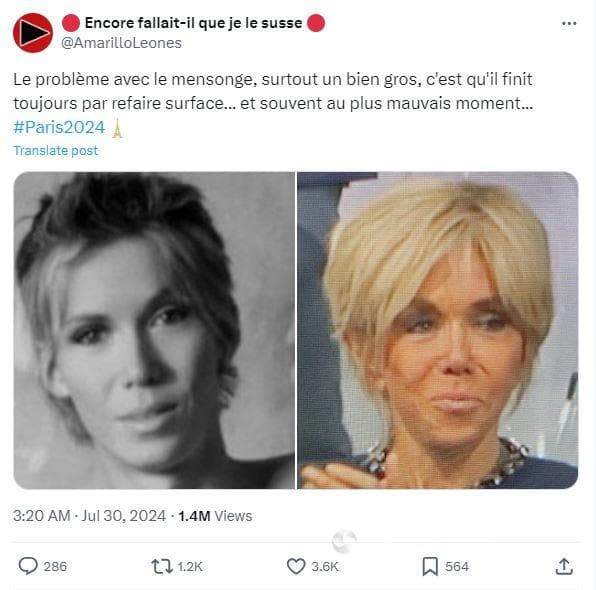Click the 286 replies count
The image size is (596, 590).
[x=55, y=566]
